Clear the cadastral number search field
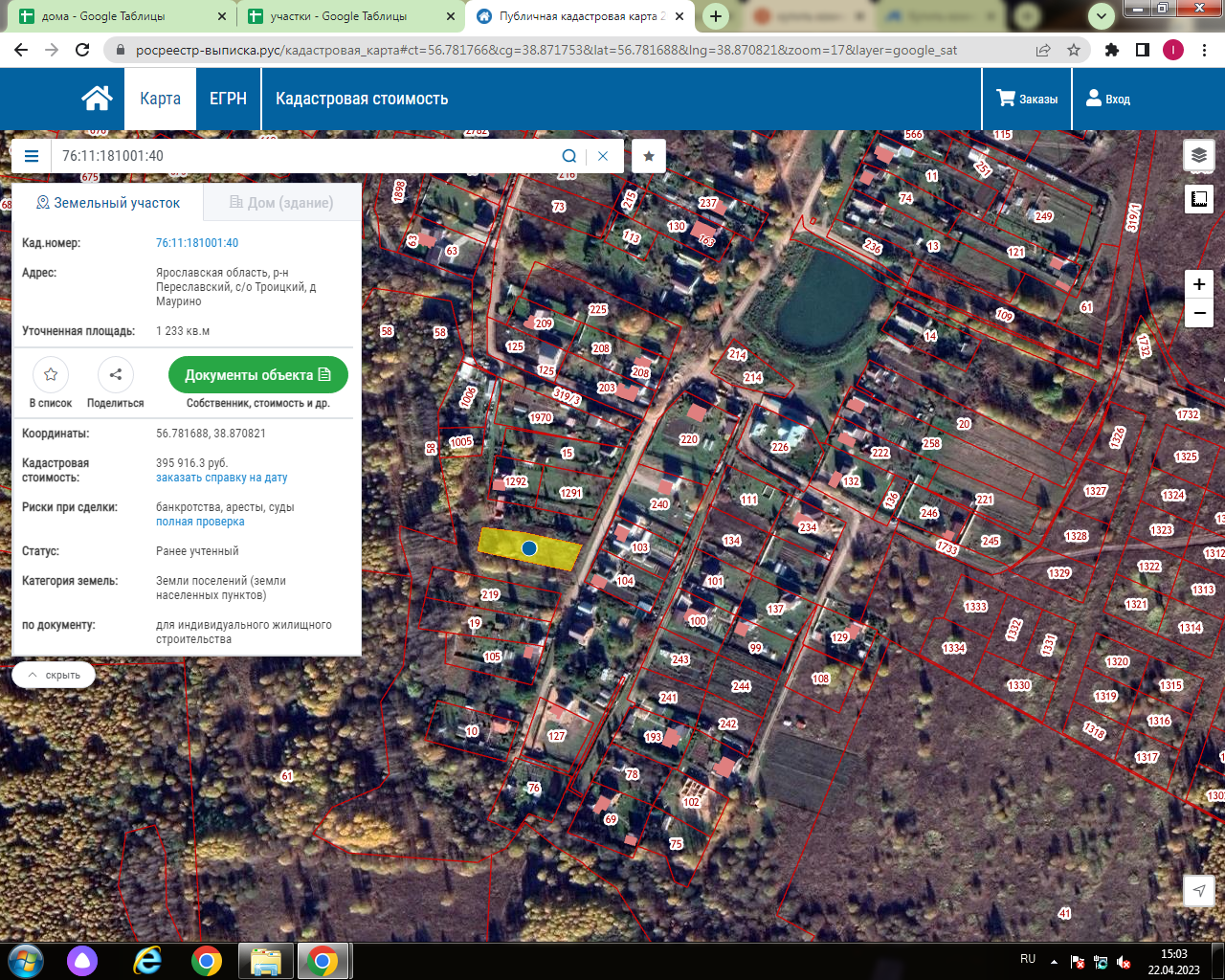Image resolution: width=1225 pixels, height=980 pixels. pyautogui.click(x=603, y=156)
